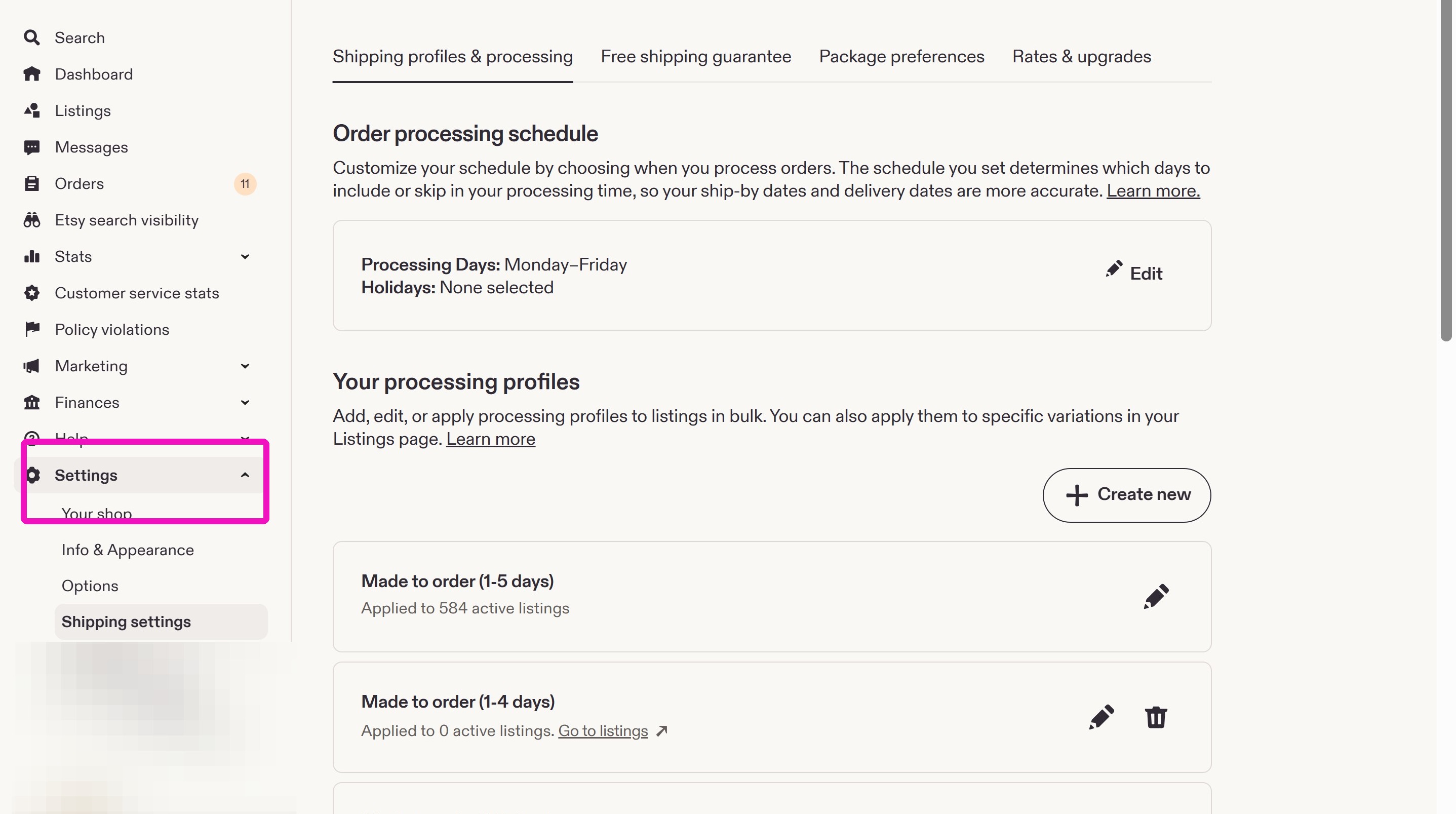Open Messages chat bubble icon
The height and width of the screenshot is (814, 1456).
(x=31, y=147)
